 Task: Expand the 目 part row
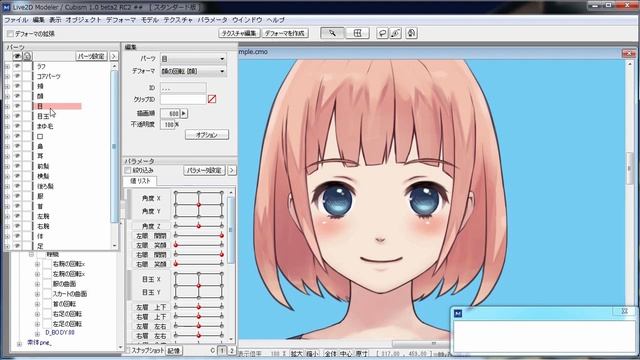click(7, 106)
